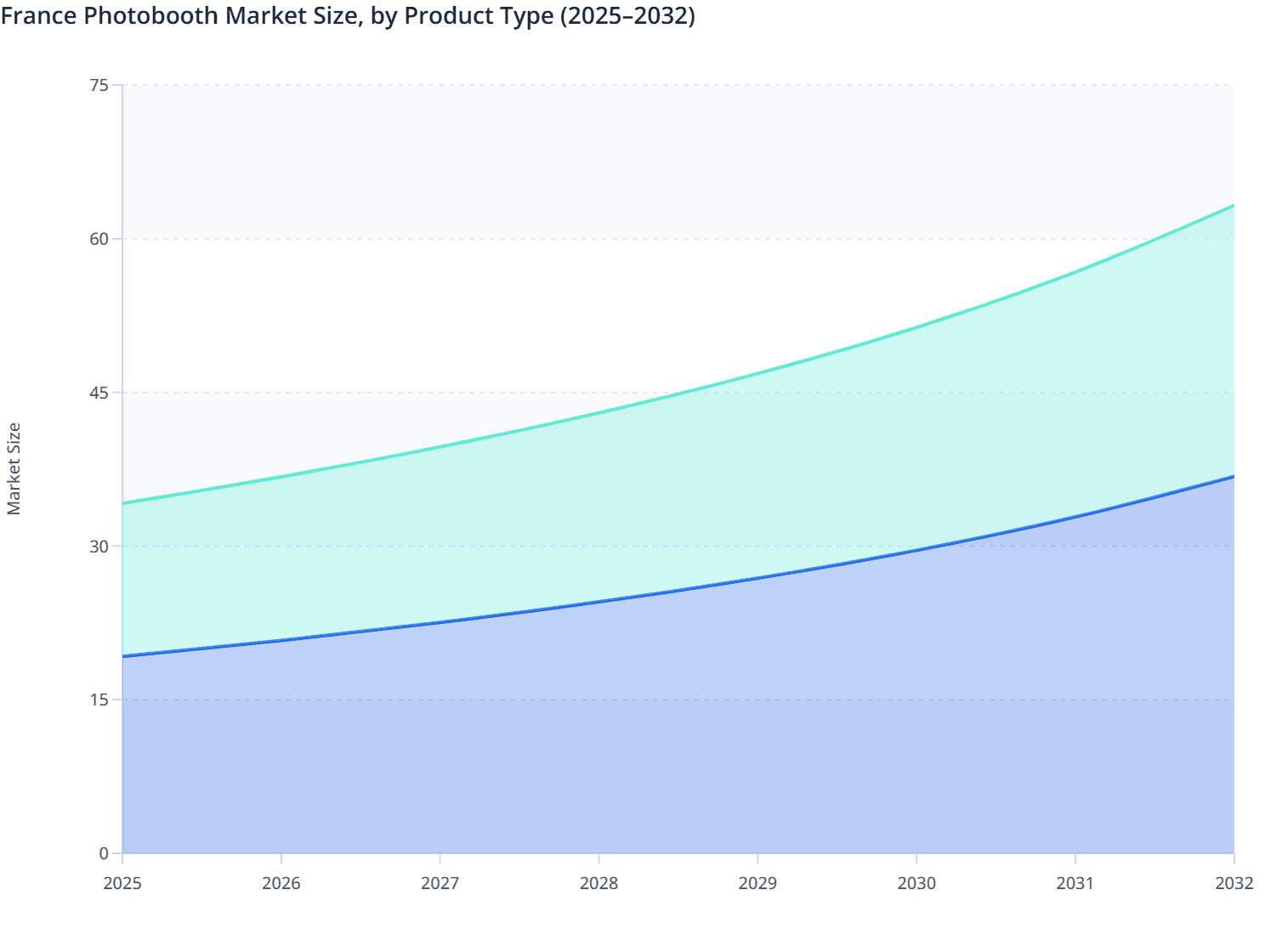Click the Market Size axis title

15,468
